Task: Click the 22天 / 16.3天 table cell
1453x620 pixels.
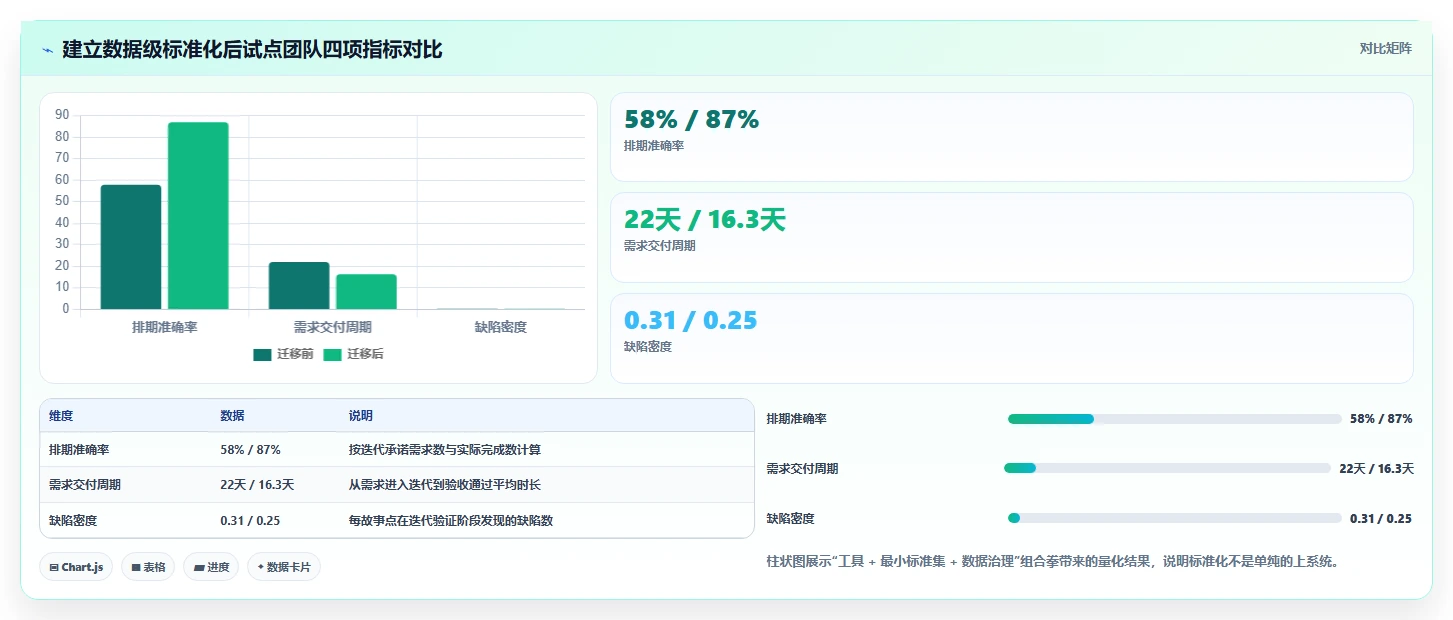Action: (257, 485)
